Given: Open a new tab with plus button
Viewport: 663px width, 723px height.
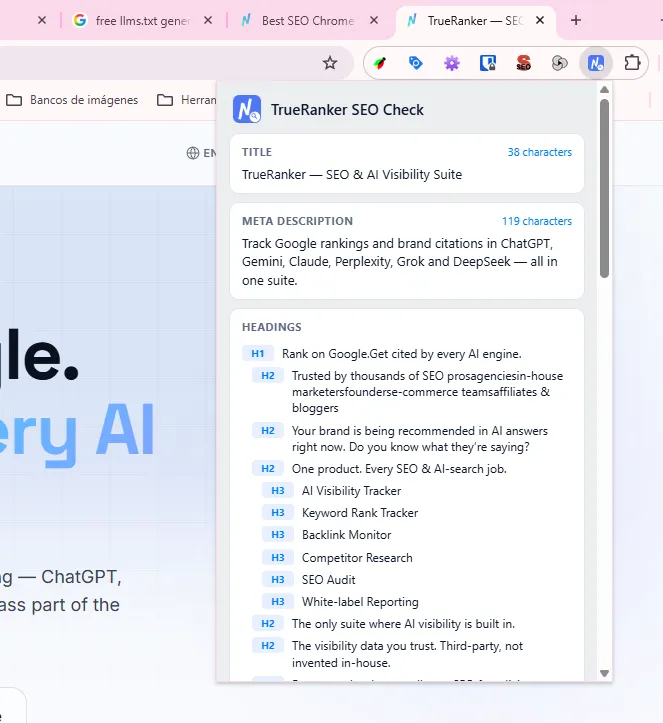Looking at the screenshot, I should 575,20.
